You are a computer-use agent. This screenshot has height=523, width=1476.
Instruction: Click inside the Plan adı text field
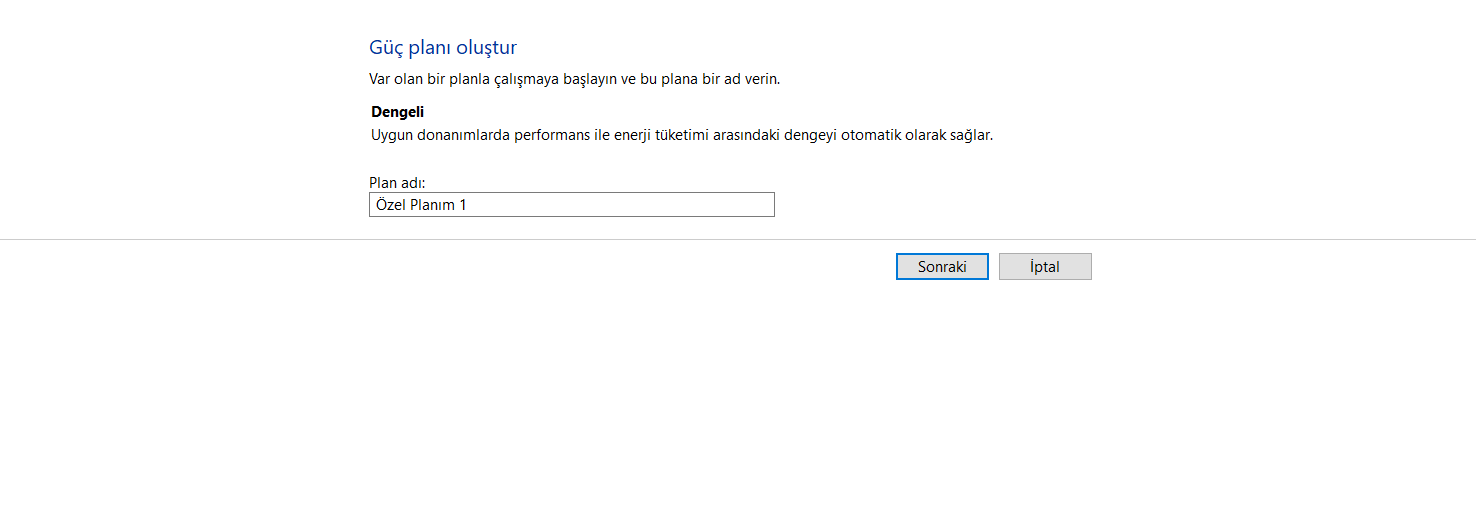[571, 205]
